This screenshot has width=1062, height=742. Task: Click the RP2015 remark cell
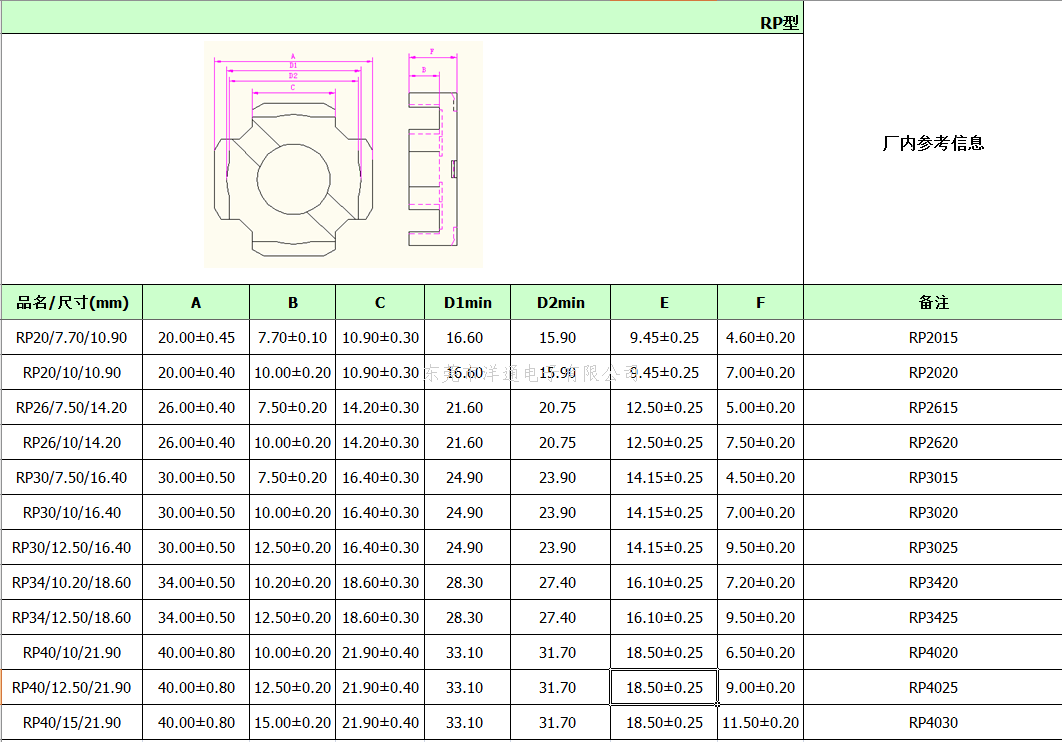[x=932, y=338]
